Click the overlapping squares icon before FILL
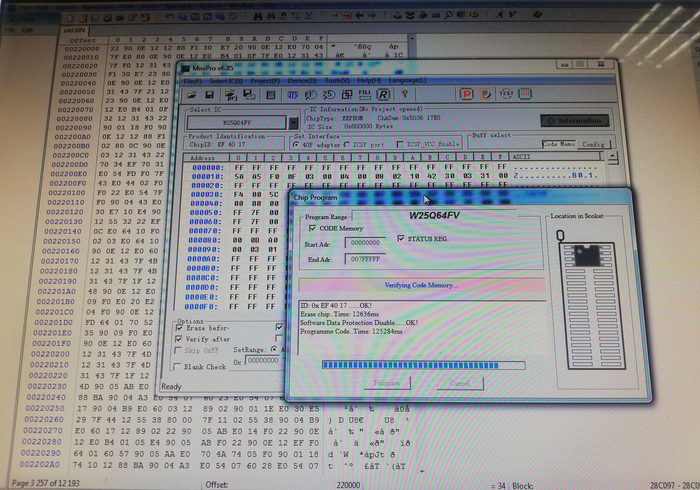 [347, 95]
